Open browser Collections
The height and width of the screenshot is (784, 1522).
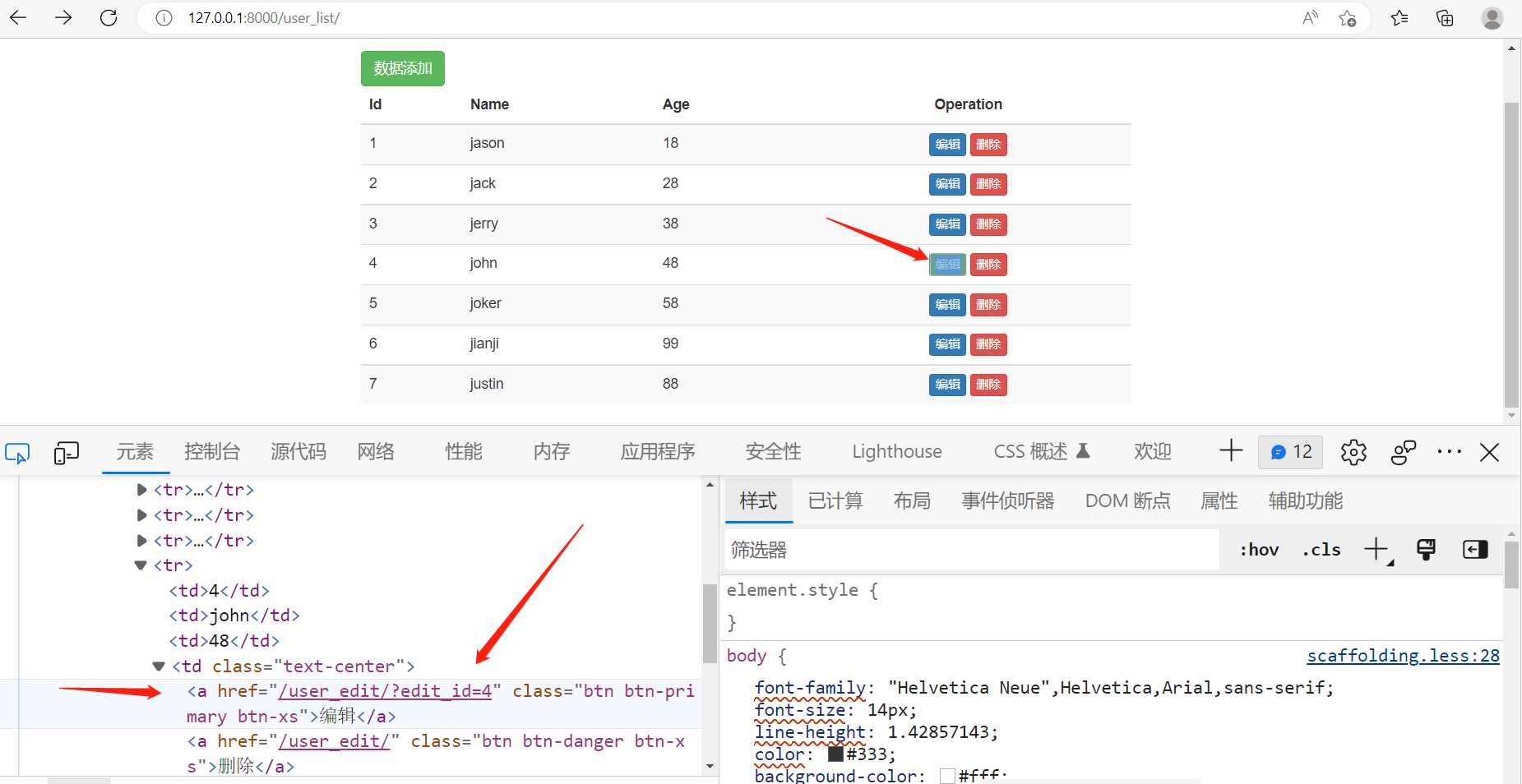pos(1445,18)
